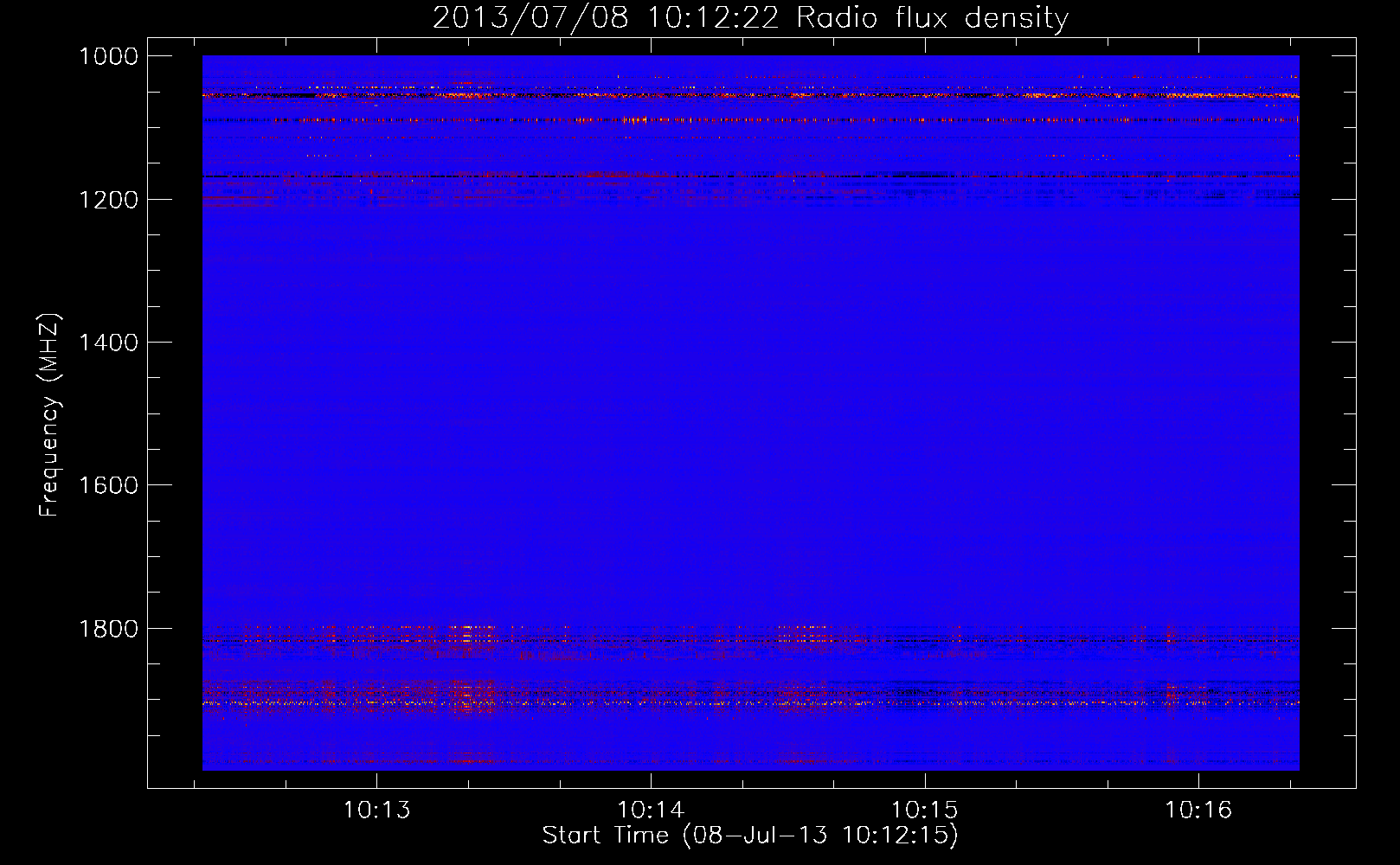This screenshot has height=865, width=1400.
Task: Select the 1200 frequency axis label
Action: [x=108, y=200]
